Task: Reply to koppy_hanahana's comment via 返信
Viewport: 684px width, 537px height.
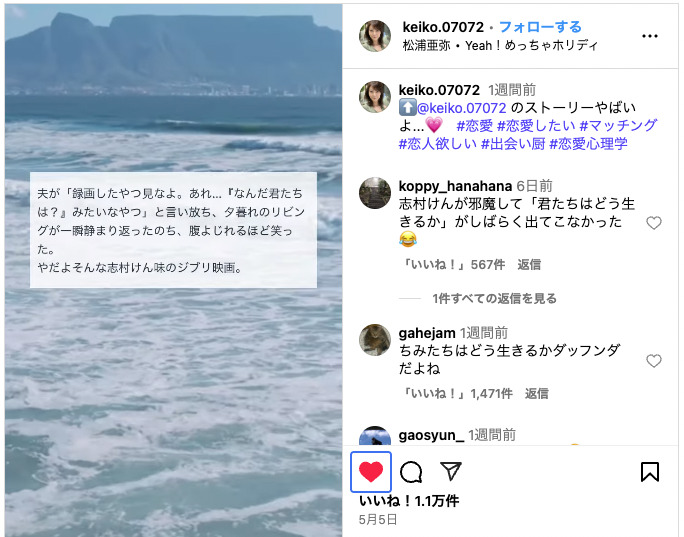Action: click(x=529, y=264)
